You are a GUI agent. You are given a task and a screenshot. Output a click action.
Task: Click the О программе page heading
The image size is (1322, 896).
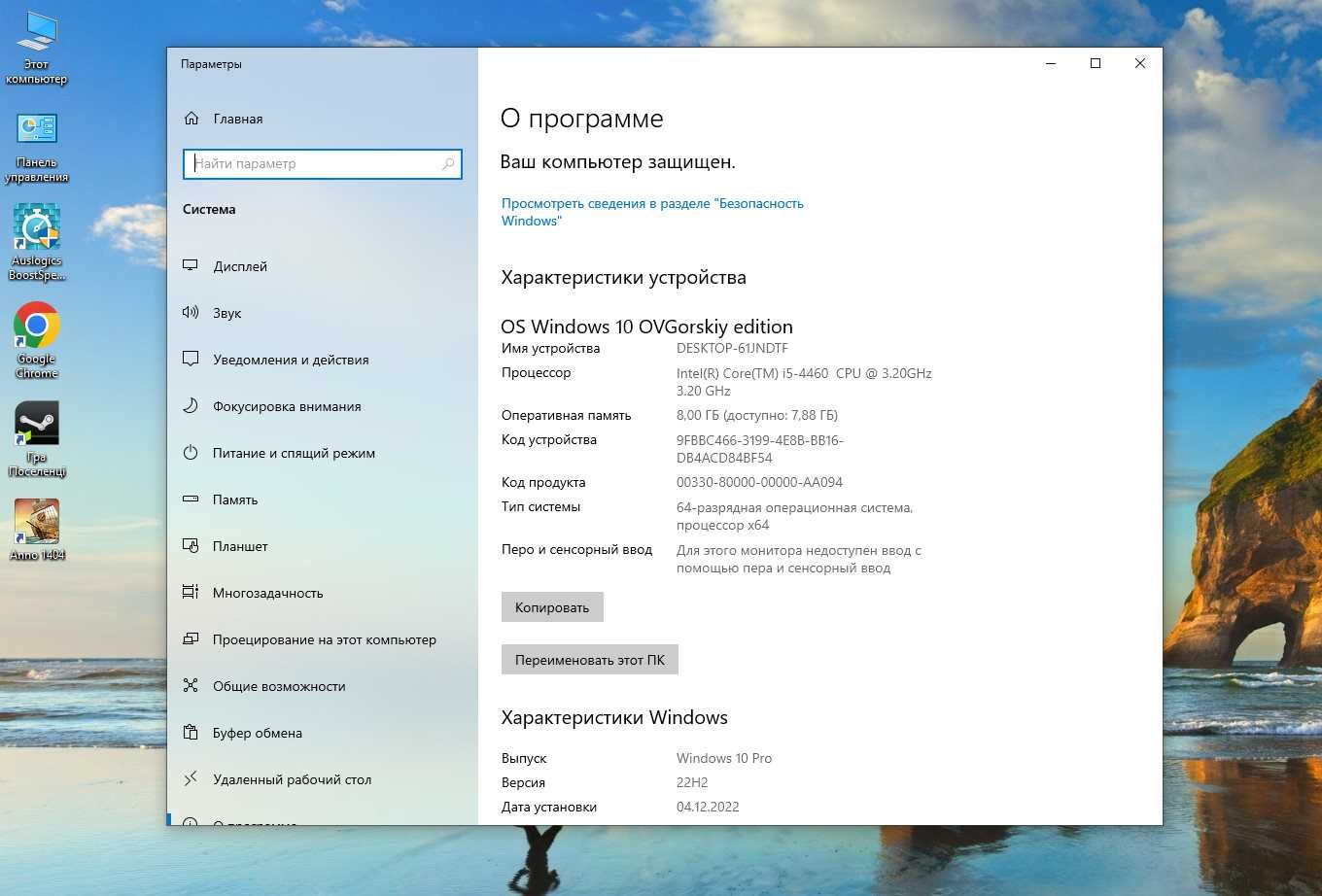coord(581,119)
